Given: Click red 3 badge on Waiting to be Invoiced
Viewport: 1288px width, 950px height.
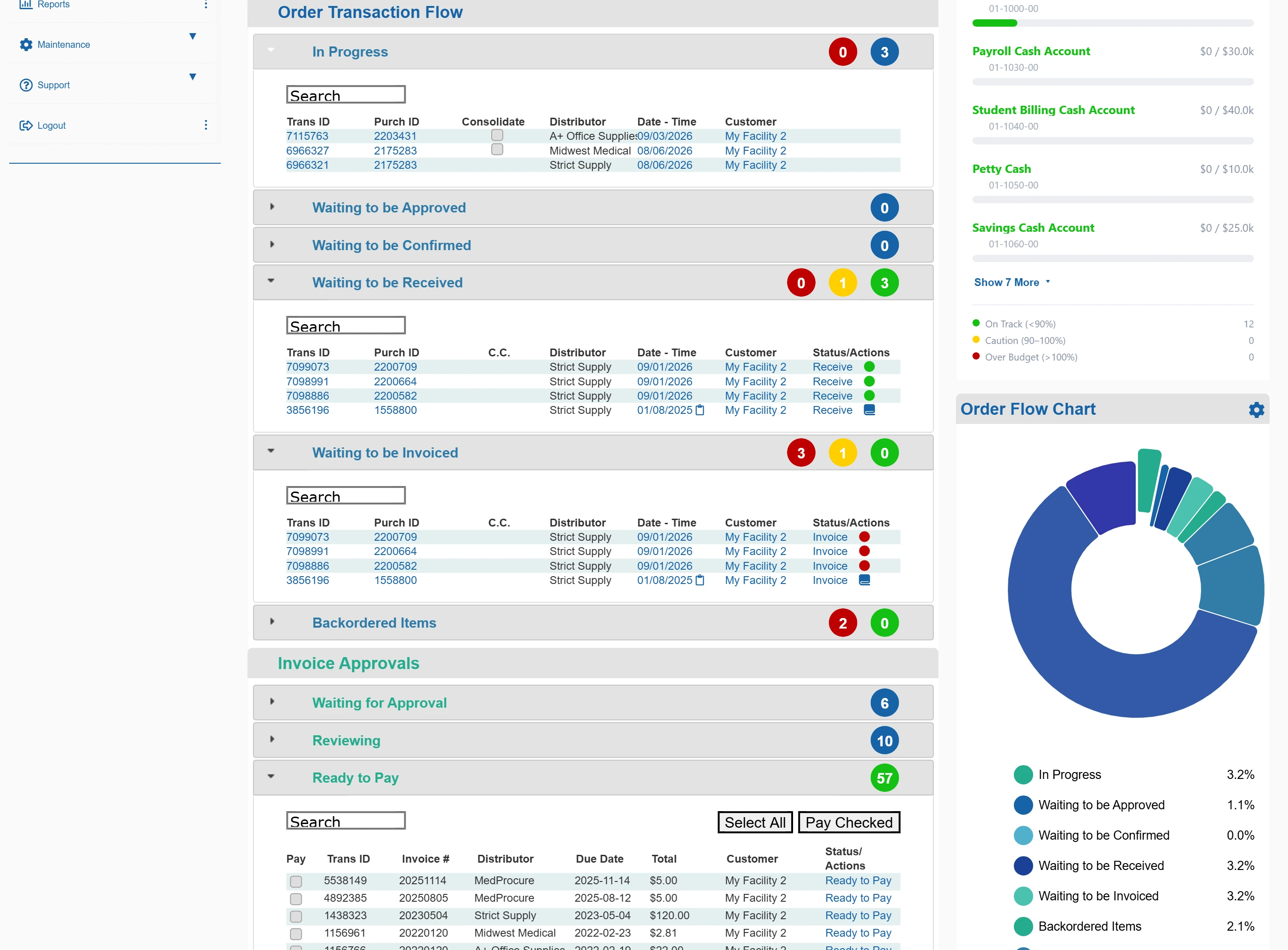Looking at the screenshot, I should [x=801, y=453].
